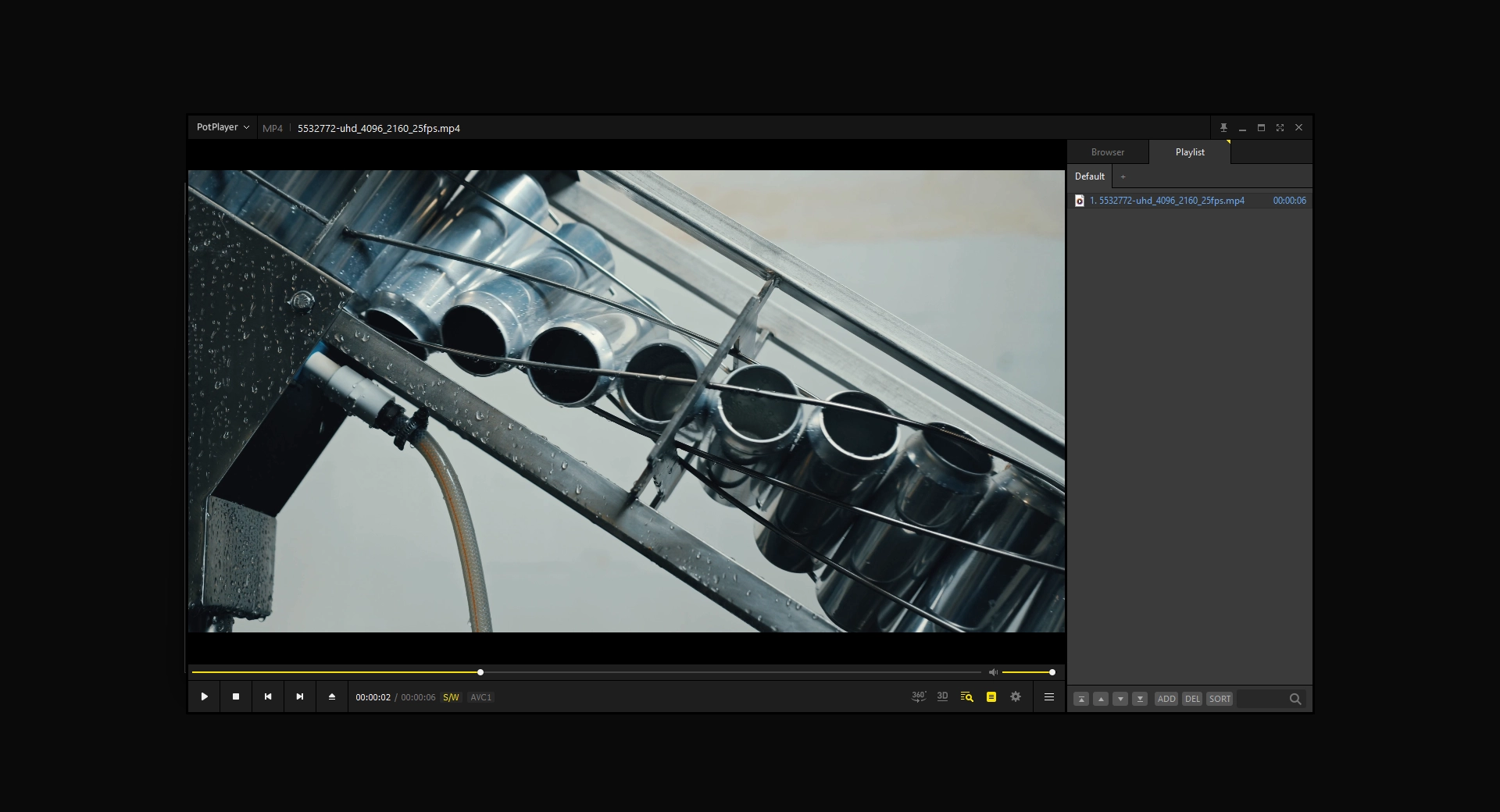Click the SORT playlist button
The width and height of the screenshot is (1500, 812).
1218,699
